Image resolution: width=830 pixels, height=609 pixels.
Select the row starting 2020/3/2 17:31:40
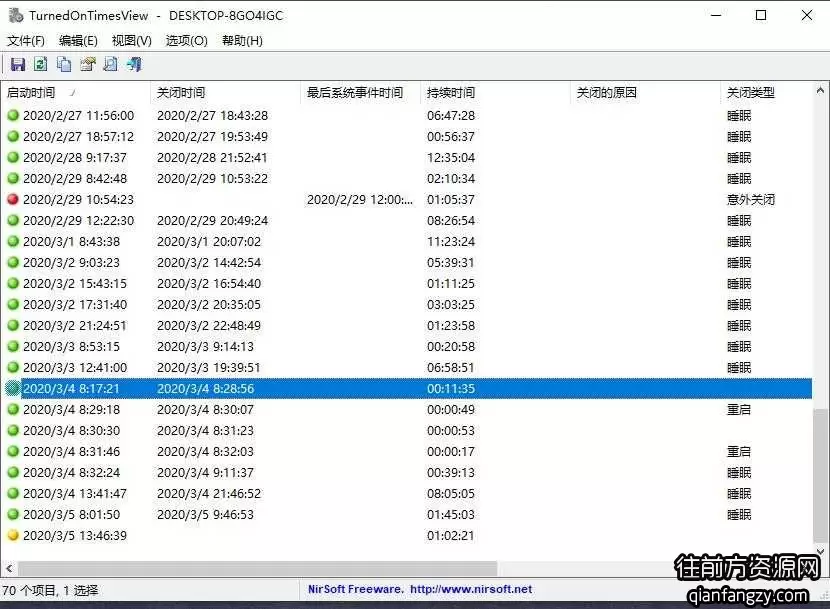pyautogui.click(x=406, y=304)
